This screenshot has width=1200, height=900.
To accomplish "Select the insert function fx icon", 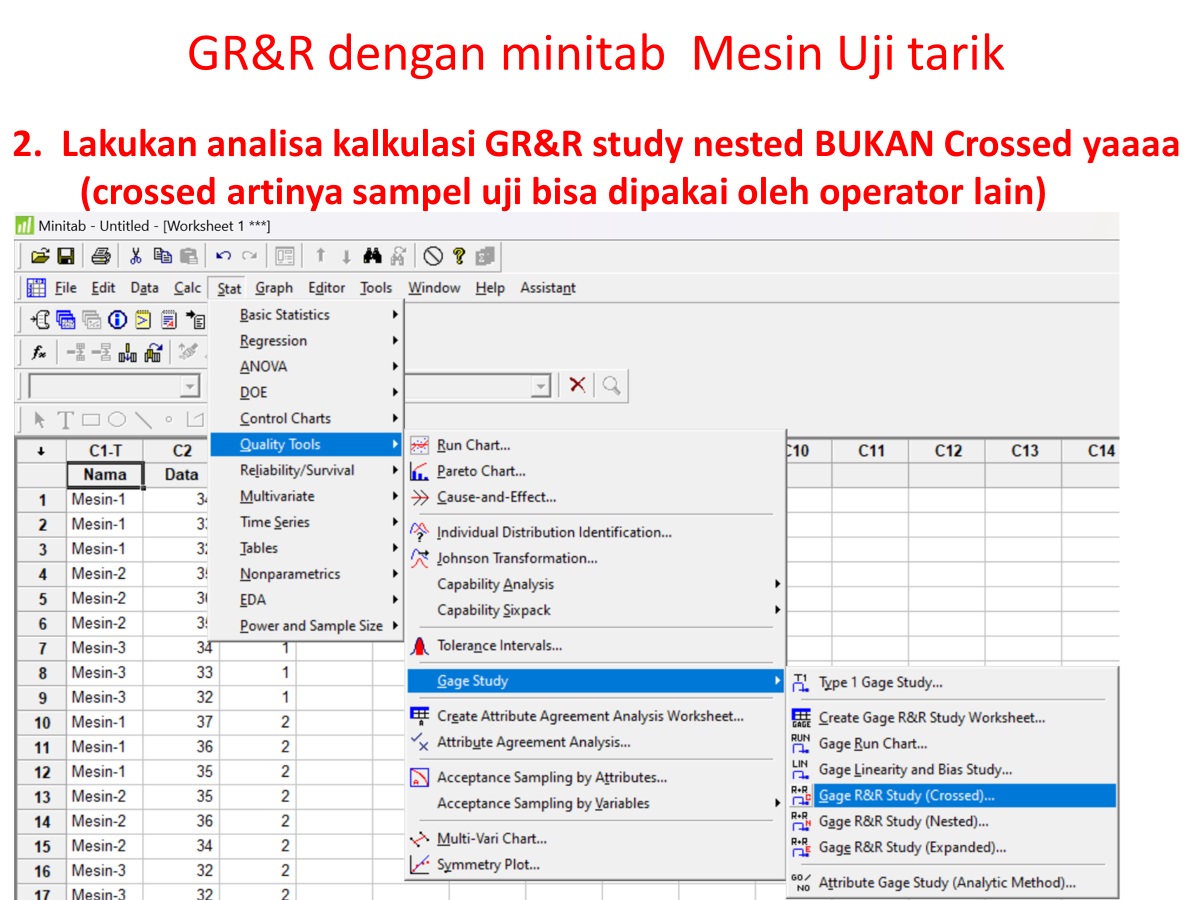I will pyautogui.click(x=37, y=352).
